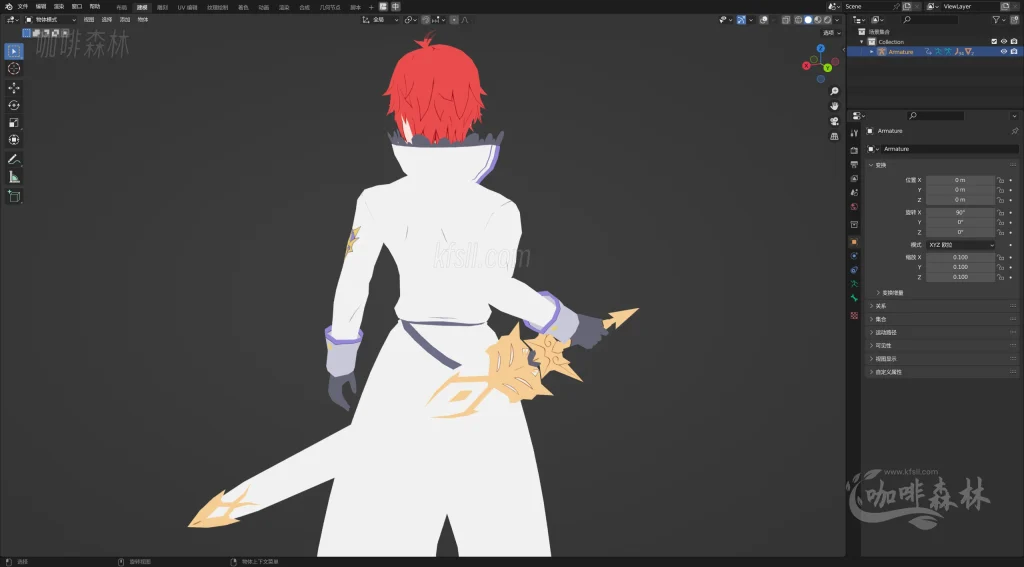Open the View Layer properties tab
Viewport: 1024px width, 567px height.
[854, 178]
